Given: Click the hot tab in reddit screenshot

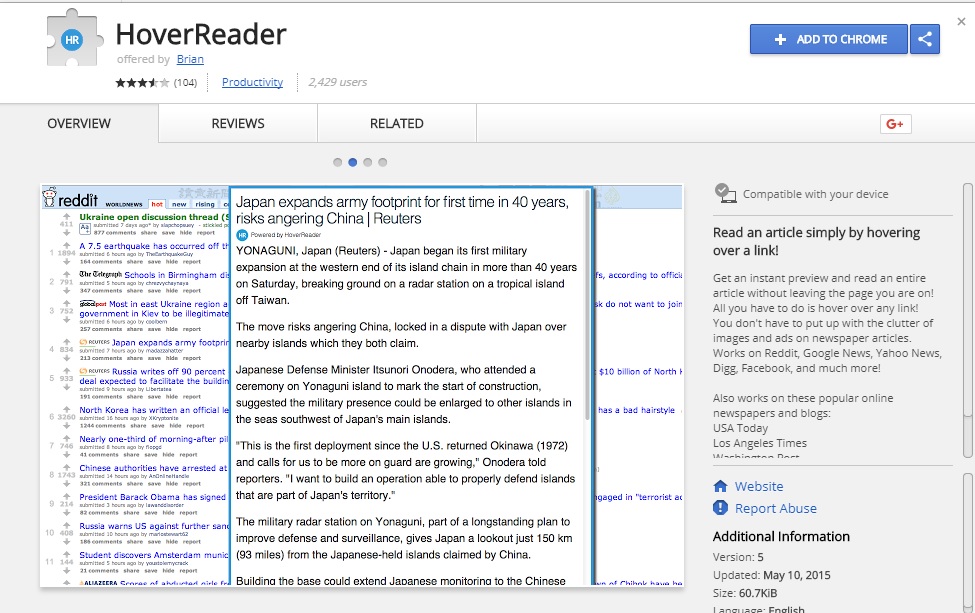Looking at the screenshot, I should pyautogui.click(x=157, y=204).
